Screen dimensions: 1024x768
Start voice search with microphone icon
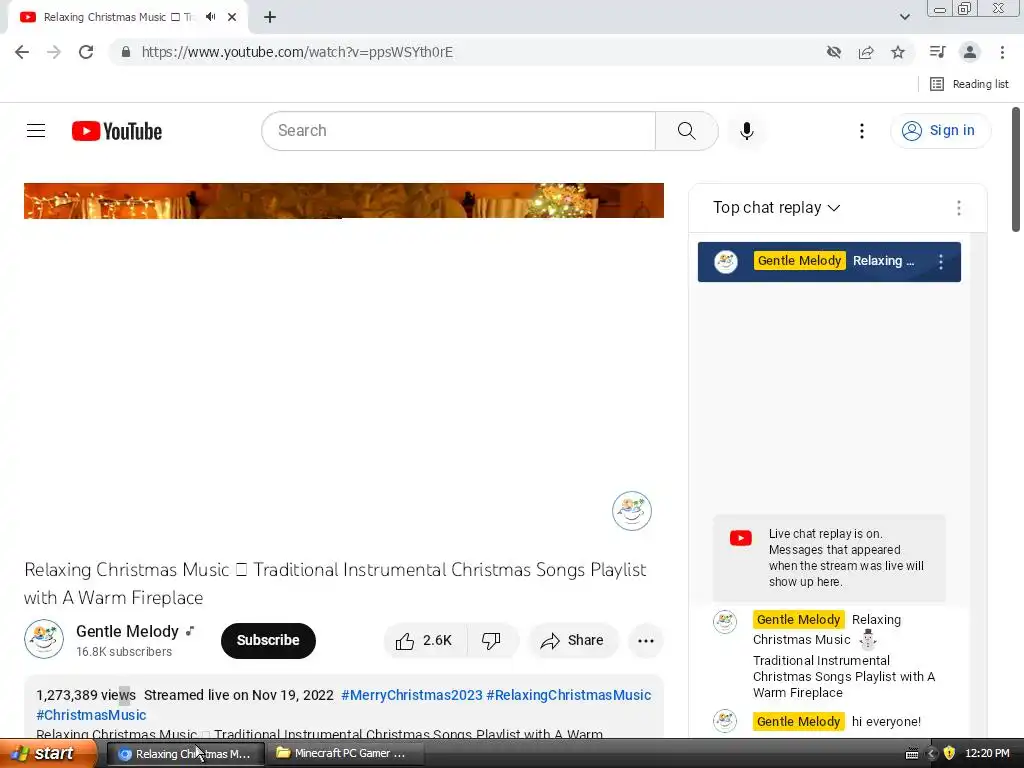746,131
